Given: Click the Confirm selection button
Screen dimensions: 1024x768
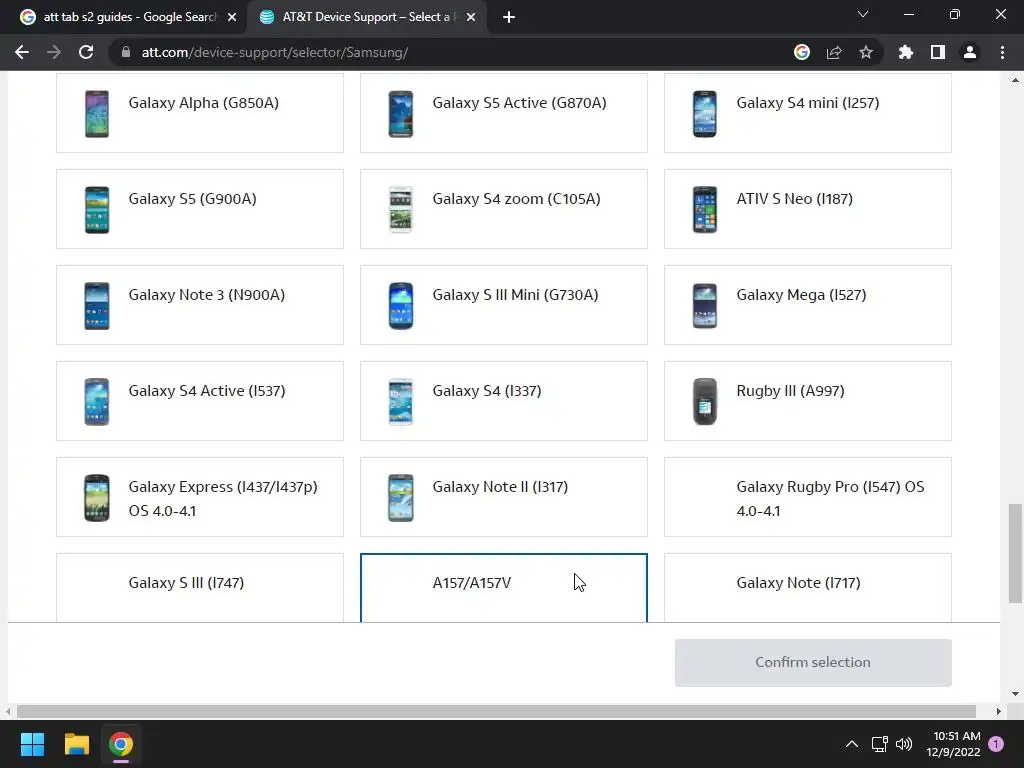Looking at the screenshot, I should click(x=813, y=662).
